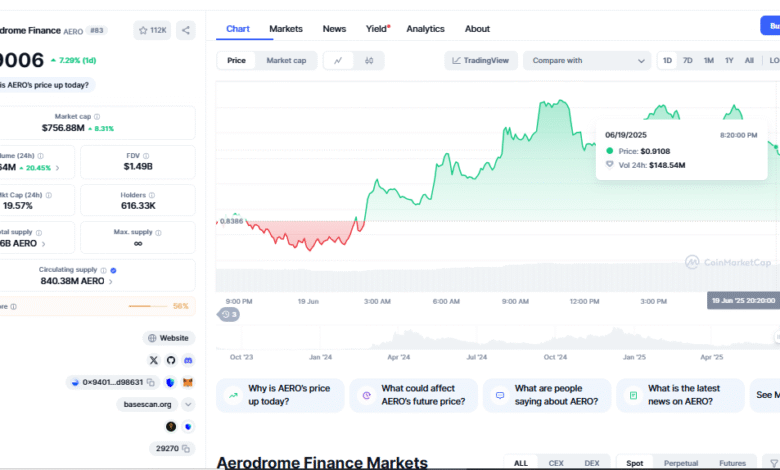
Task: Visit the project Website link
Action: tap(169, 338)
